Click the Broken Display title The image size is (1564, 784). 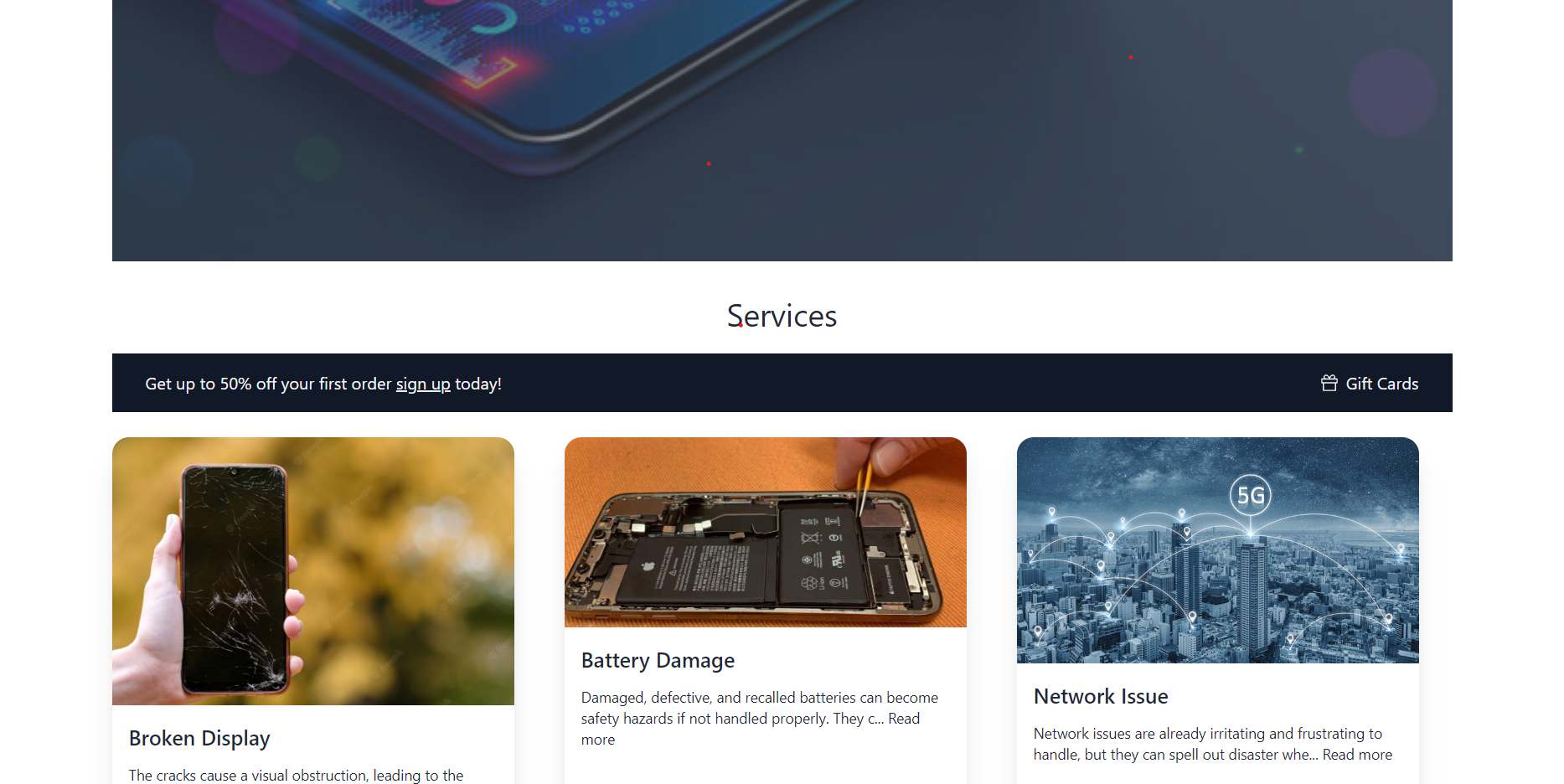[x=199, y=738]
